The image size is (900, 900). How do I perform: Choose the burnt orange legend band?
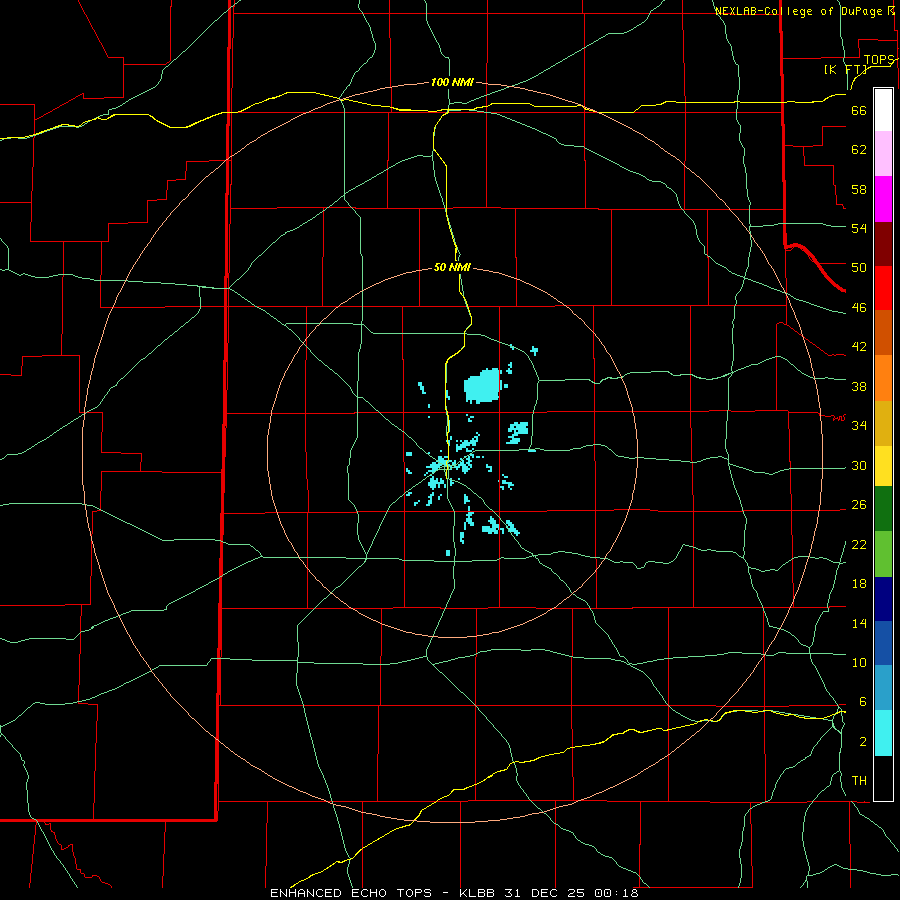pos(883,333)
